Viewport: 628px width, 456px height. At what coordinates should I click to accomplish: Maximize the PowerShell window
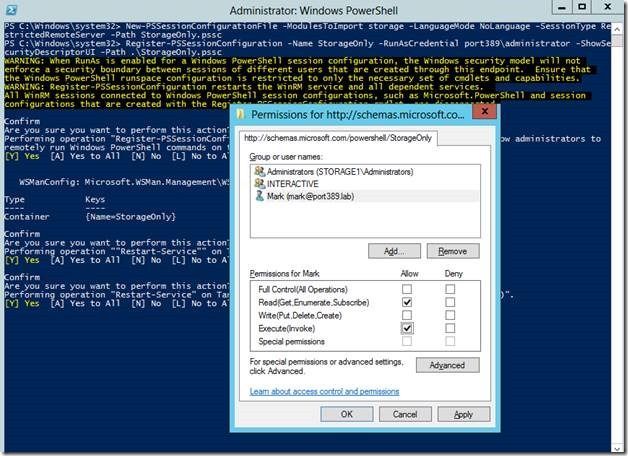click(x=582, y=8)
